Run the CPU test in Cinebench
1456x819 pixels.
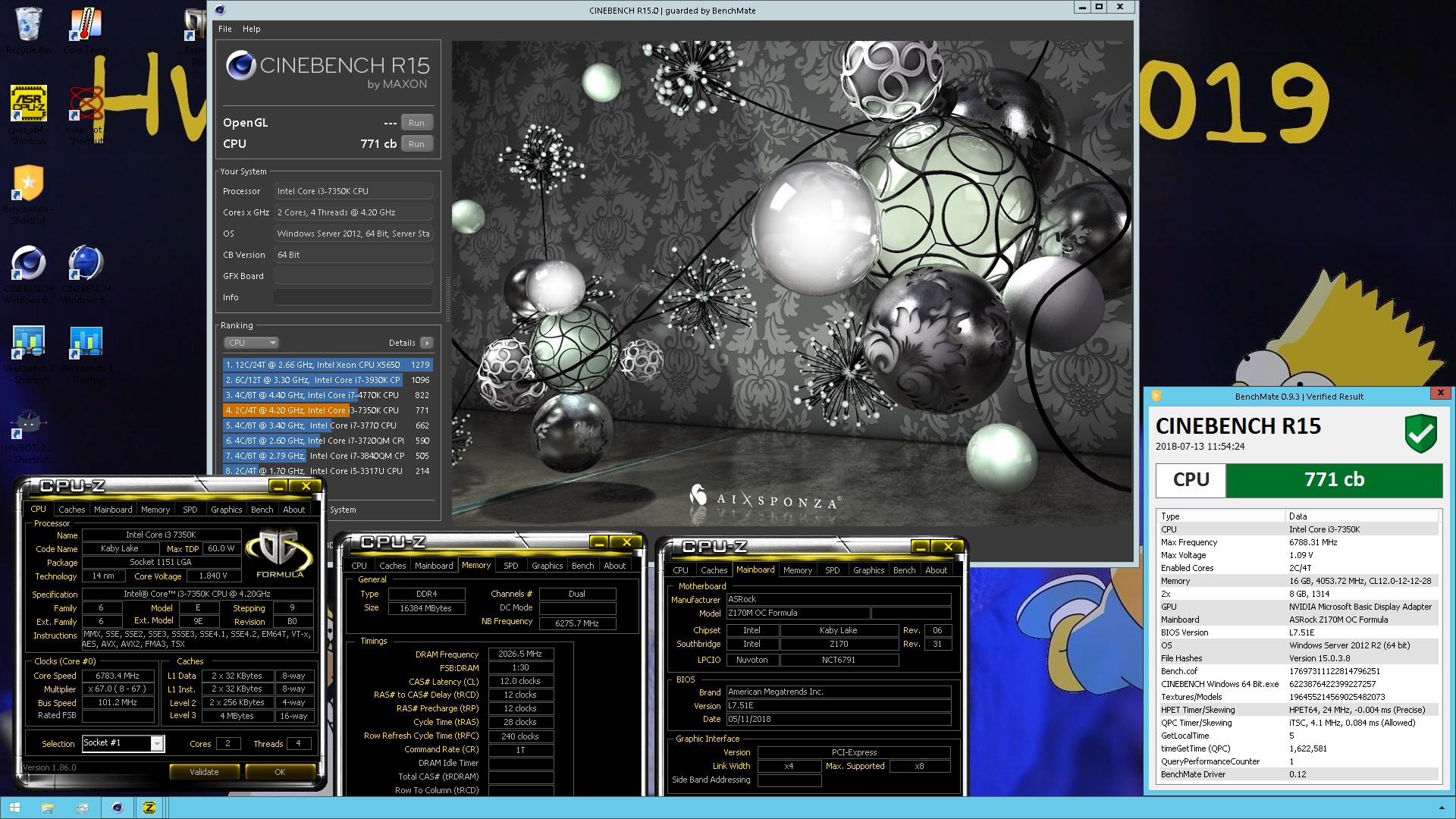click(416, 144)
